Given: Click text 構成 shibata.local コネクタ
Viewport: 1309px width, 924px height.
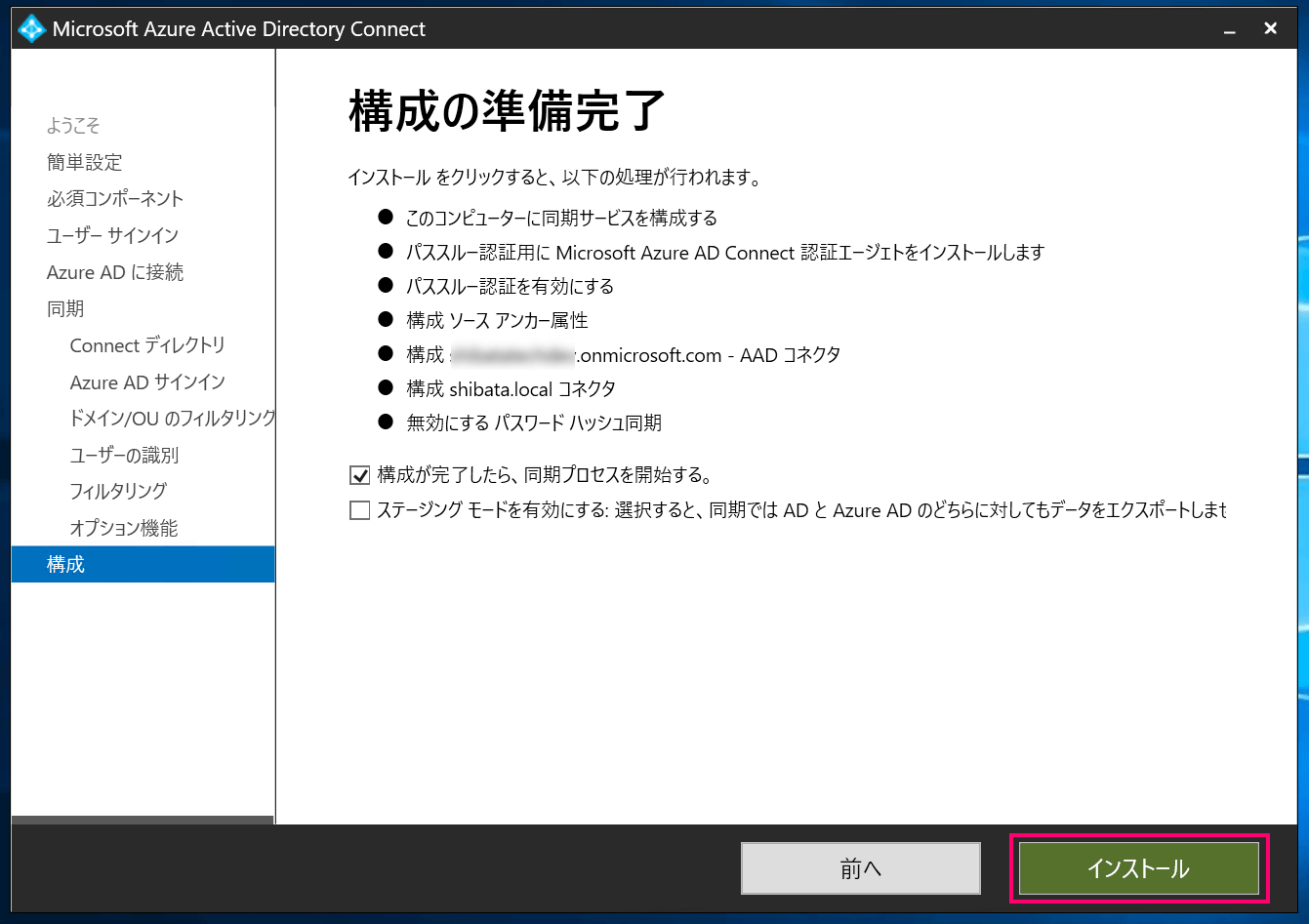Looking at the screenshot, I should pos(511,389).
